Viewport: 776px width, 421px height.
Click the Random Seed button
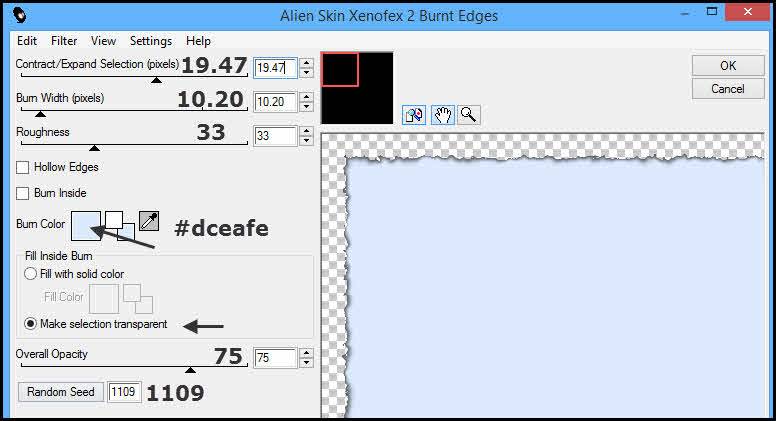click(61, 392)
